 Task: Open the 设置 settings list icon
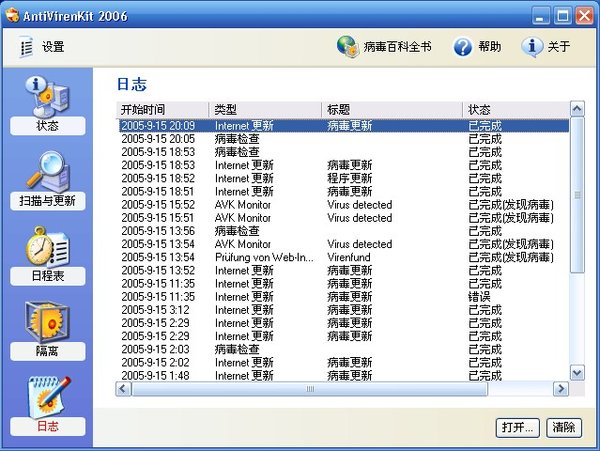pyautogui.click(x=26, y=47)
